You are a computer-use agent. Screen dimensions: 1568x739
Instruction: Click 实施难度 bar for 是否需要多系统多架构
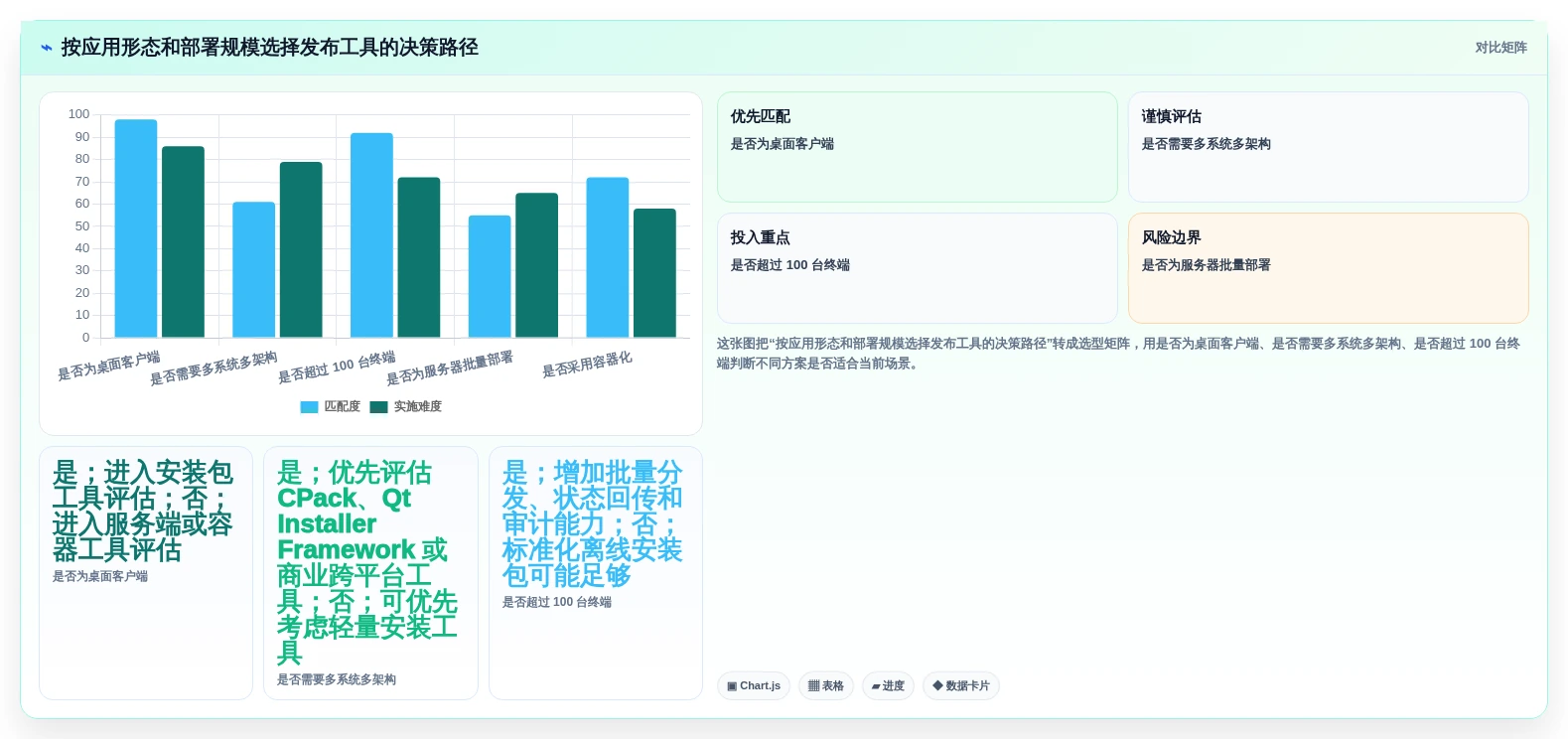(x=301, y=250)
